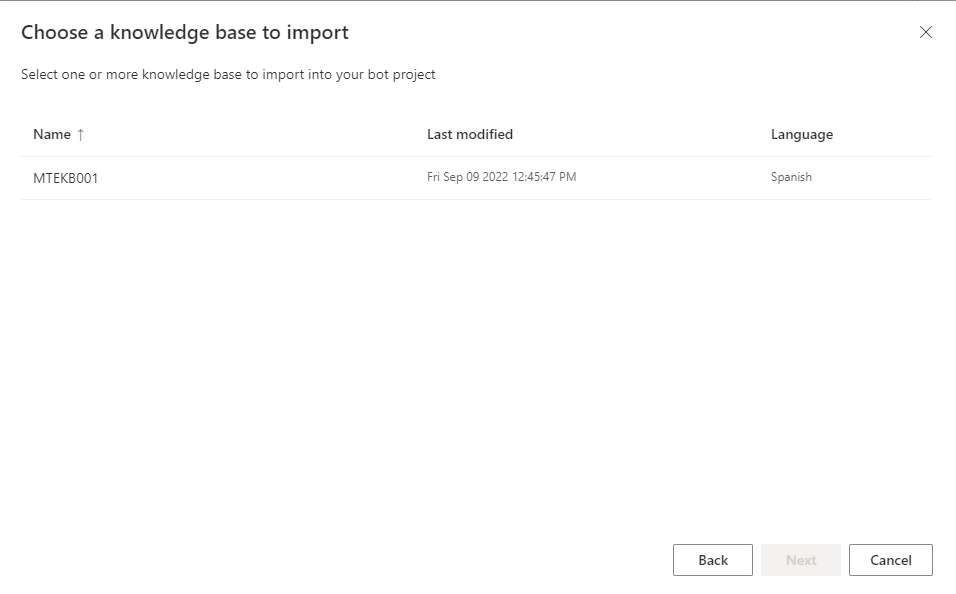Viewport: 956px width, 594px height.
Task: Click the instruction text below the title
Action: [x=228, y=74]
